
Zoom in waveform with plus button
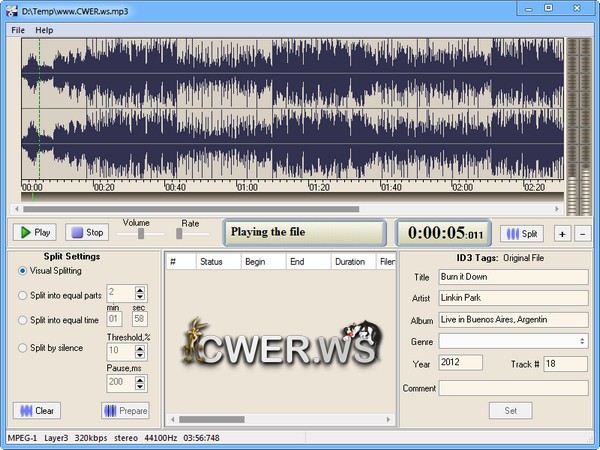coord(562,233)
